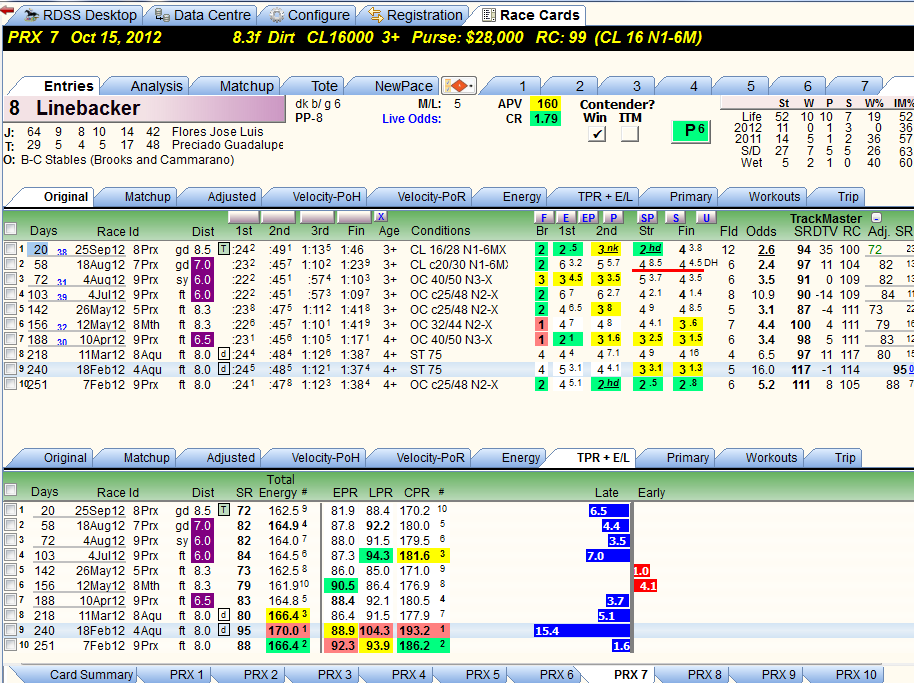Click the blank button above Fin time column
914x683 pixels.
coord(355,217)
